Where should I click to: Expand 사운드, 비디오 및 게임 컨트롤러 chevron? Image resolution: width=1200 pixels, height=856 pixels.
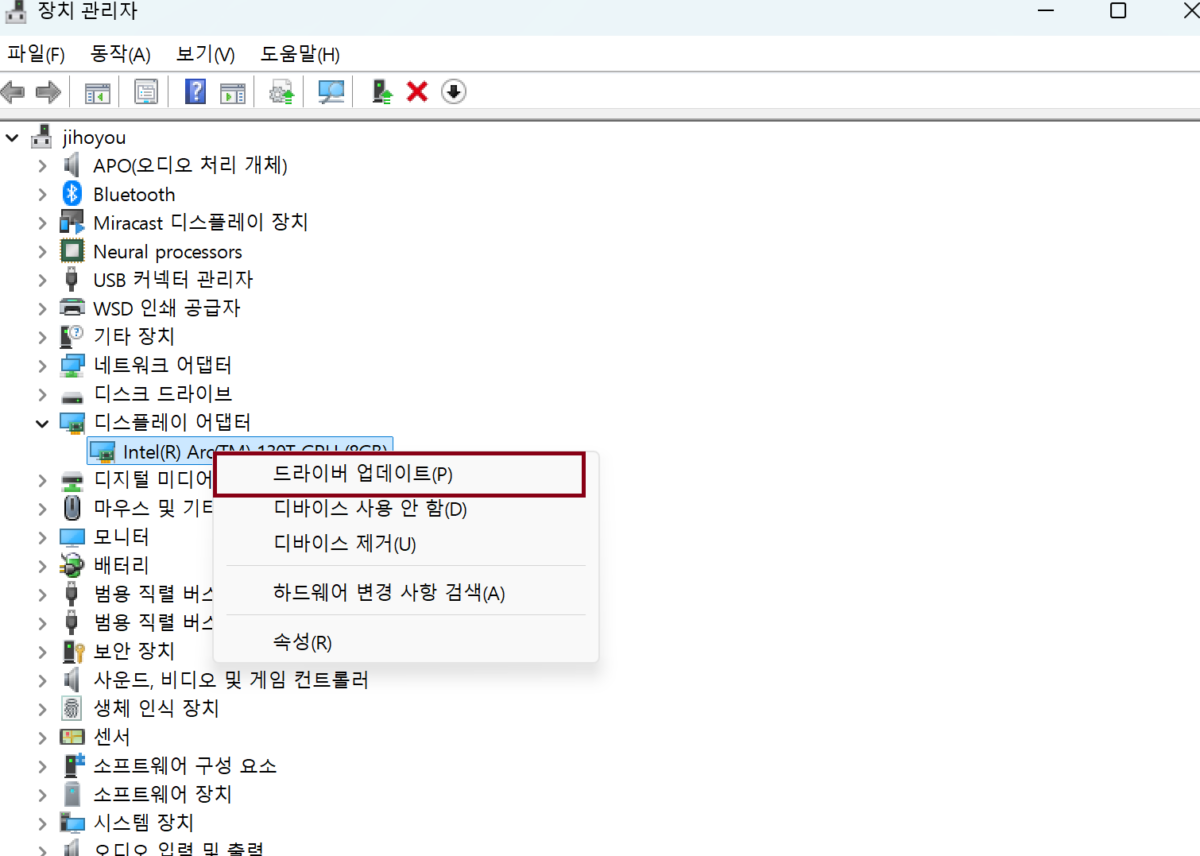click(x=42, y=680)
